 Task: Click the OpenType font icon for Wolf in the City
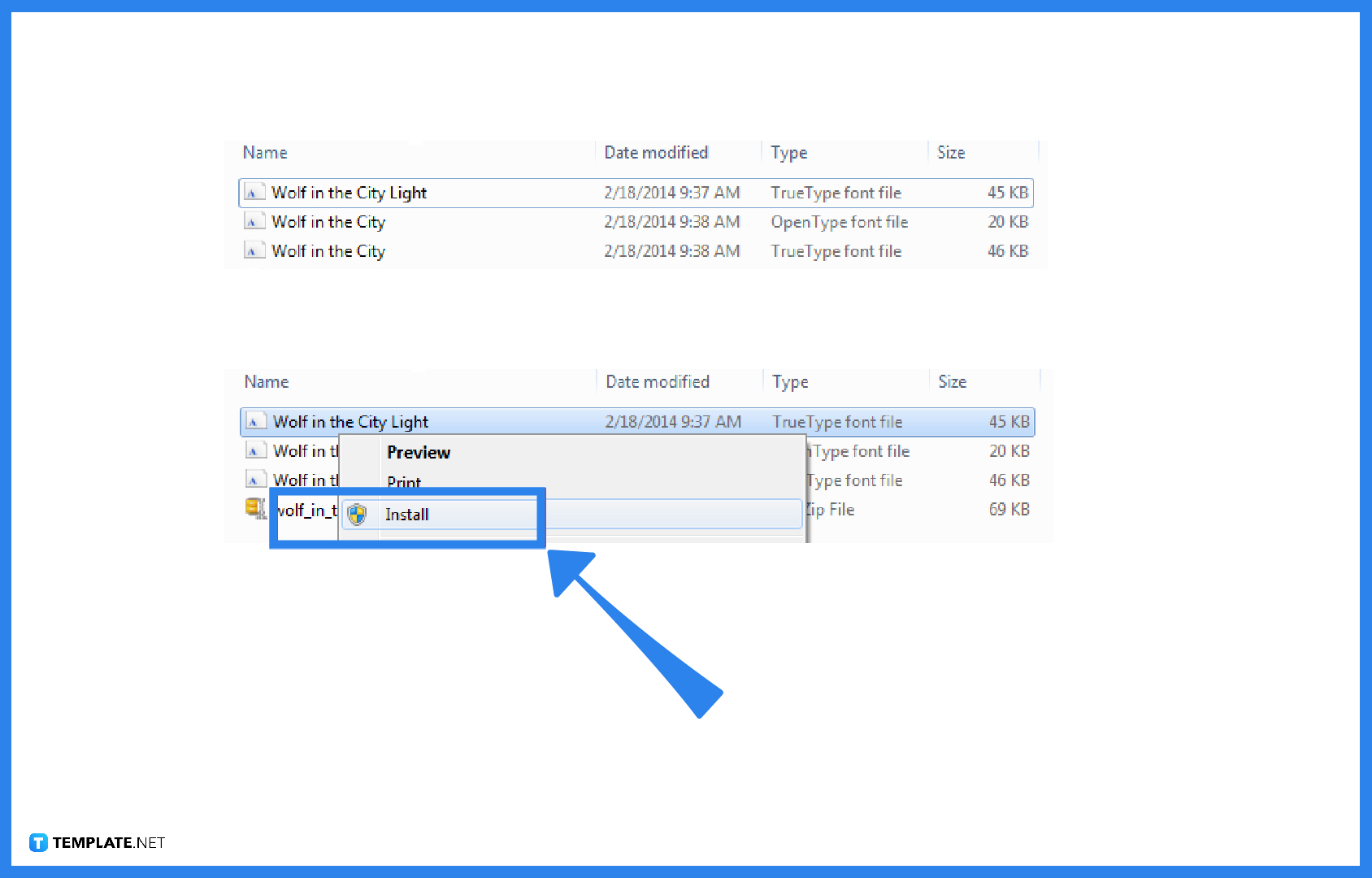(x=255, y=221)
